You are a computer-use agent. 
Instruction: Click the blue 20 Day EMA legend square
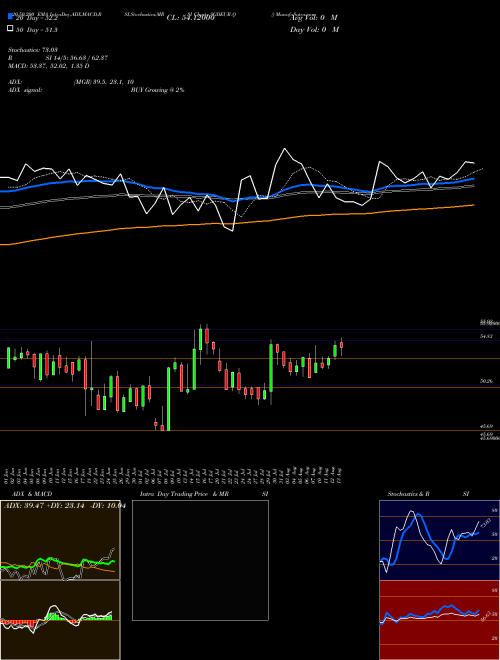point(10,16)
